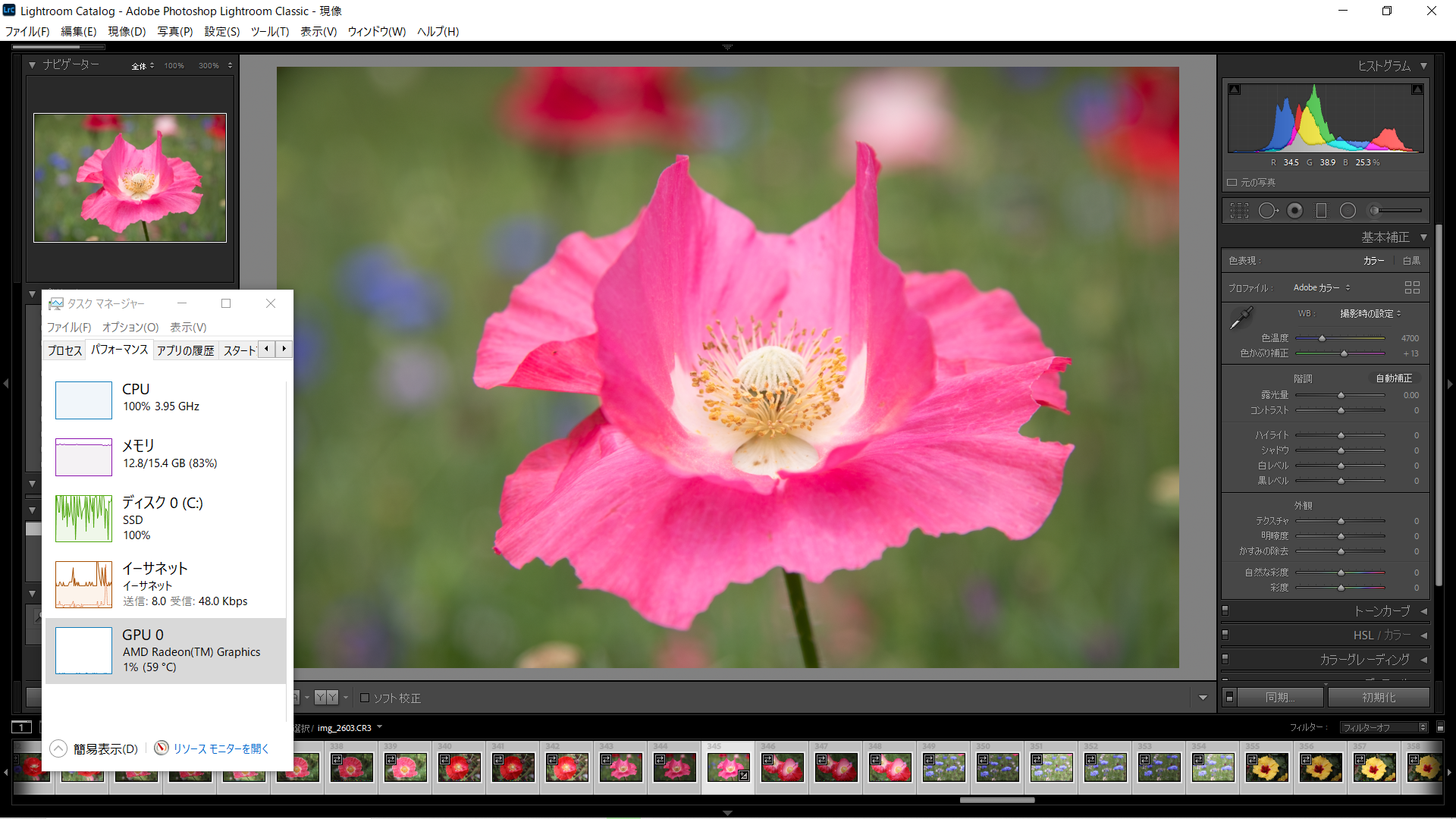Toggle shadow clipping indicator in histogram

tap(1235, 89)
